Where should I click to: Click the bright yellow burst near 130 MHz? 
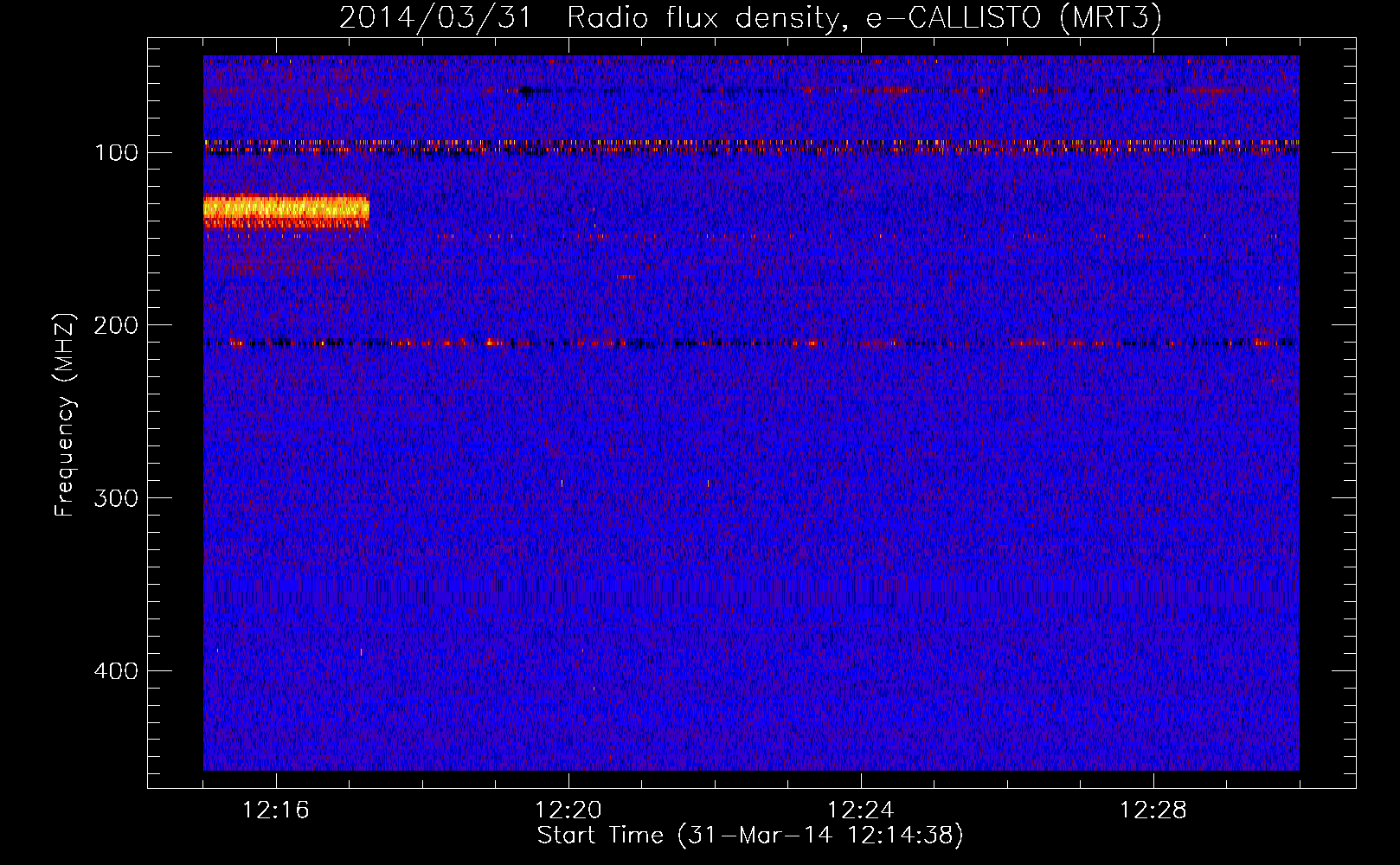286,210
